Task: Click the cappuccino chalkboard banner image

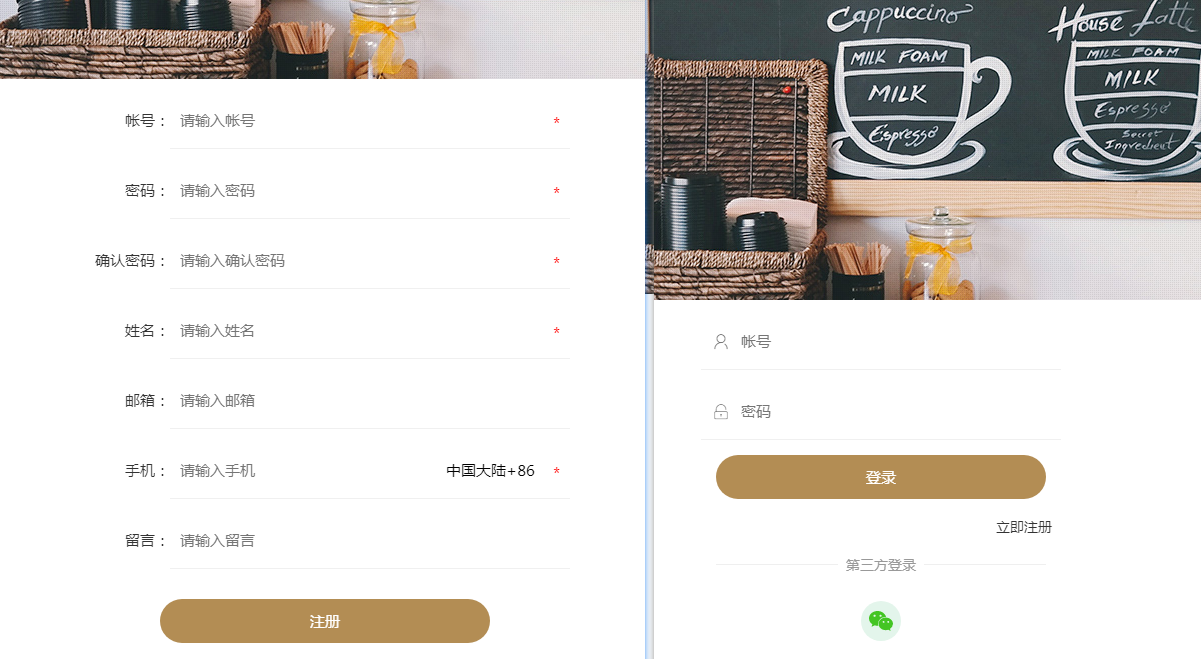Action: [924, 150]
